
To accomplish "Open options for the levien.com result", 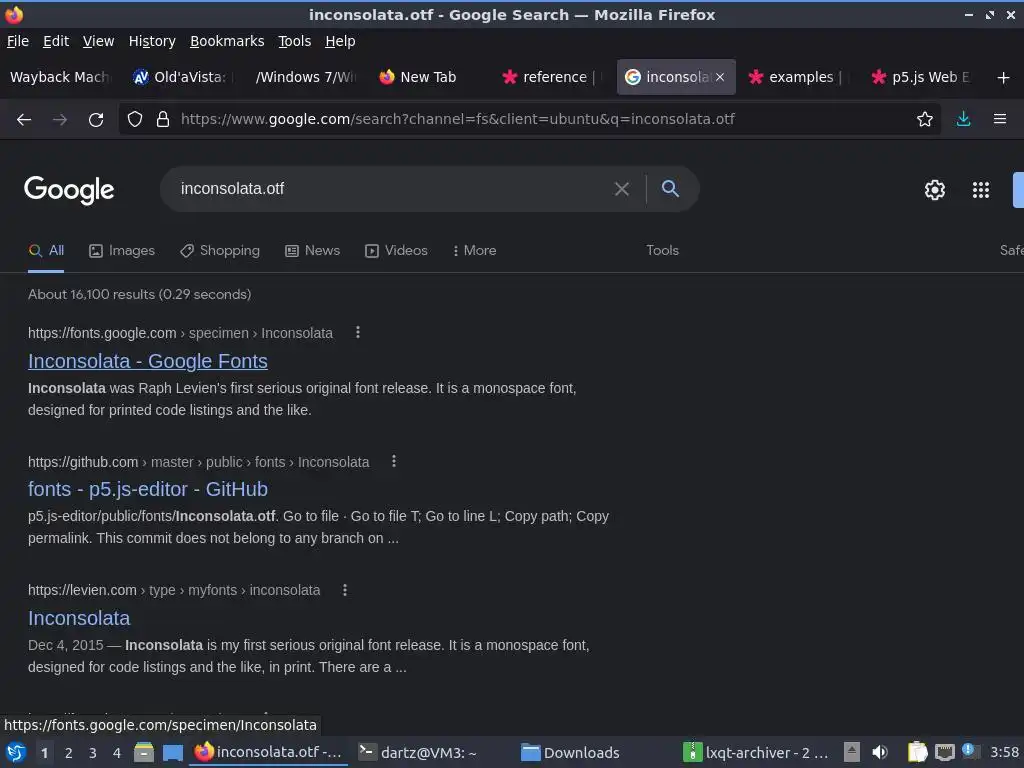I will click(345, 590).
